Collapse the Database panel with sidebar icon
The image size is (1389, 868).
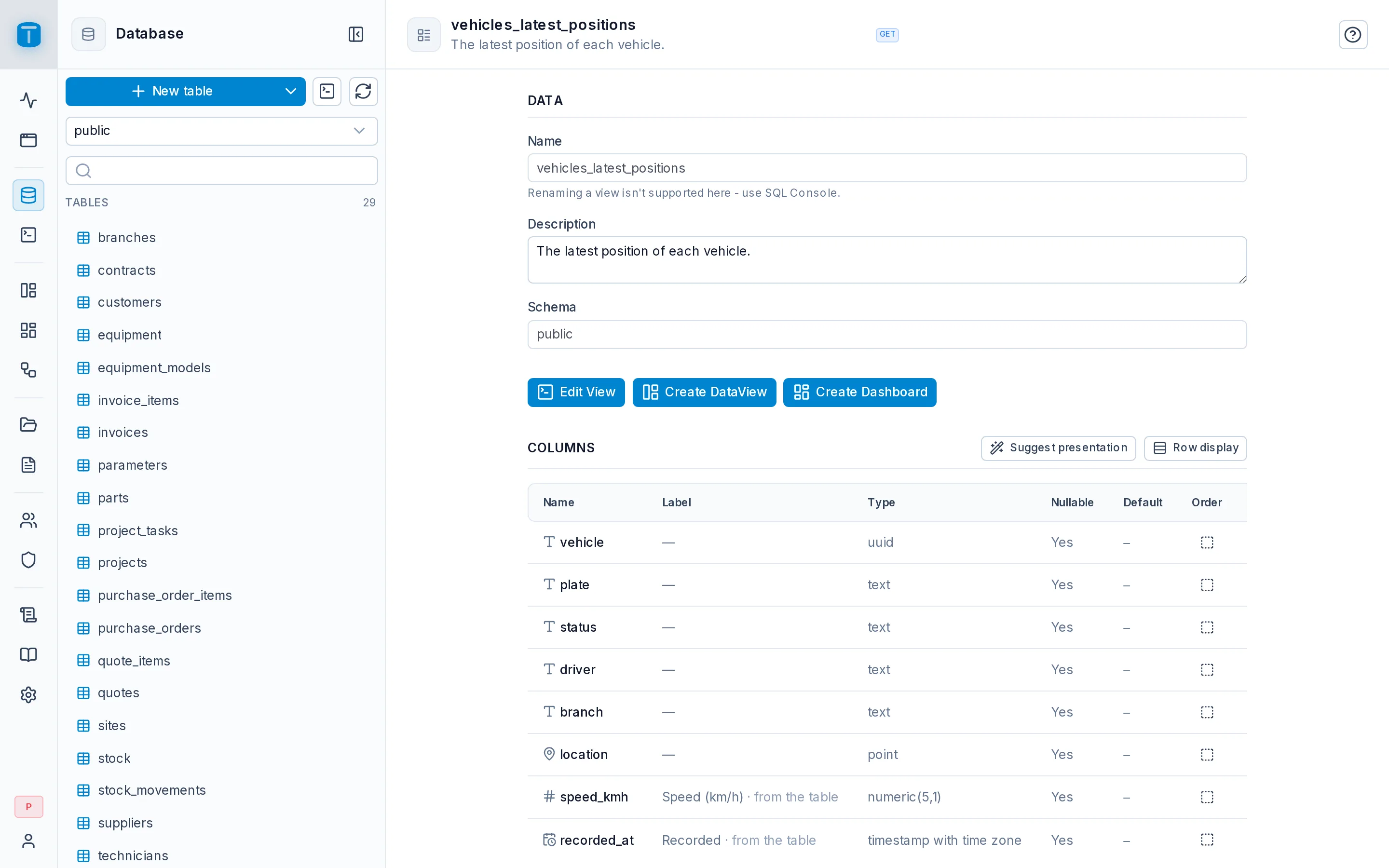[x=356, y=34]
